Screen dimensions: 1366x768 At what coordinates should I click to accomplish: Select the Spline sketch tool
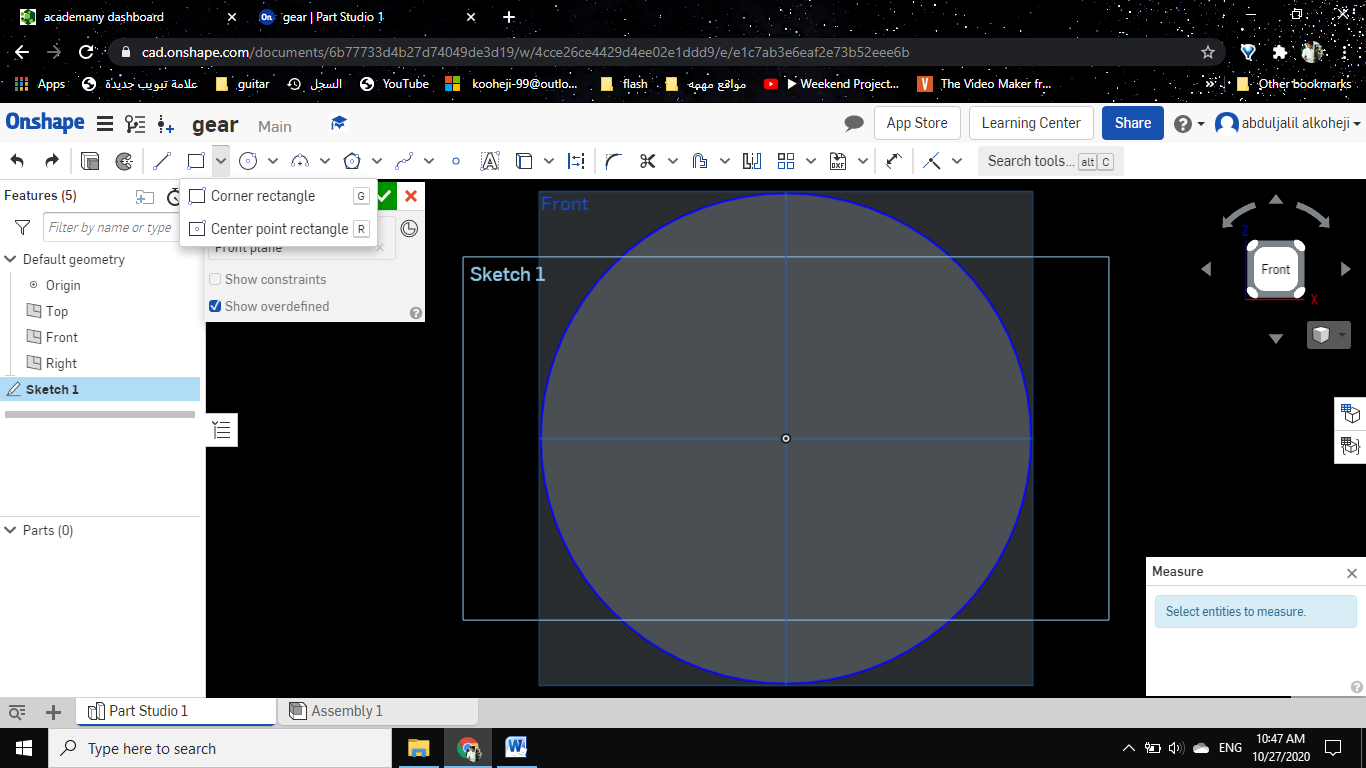tap(404, 161)
